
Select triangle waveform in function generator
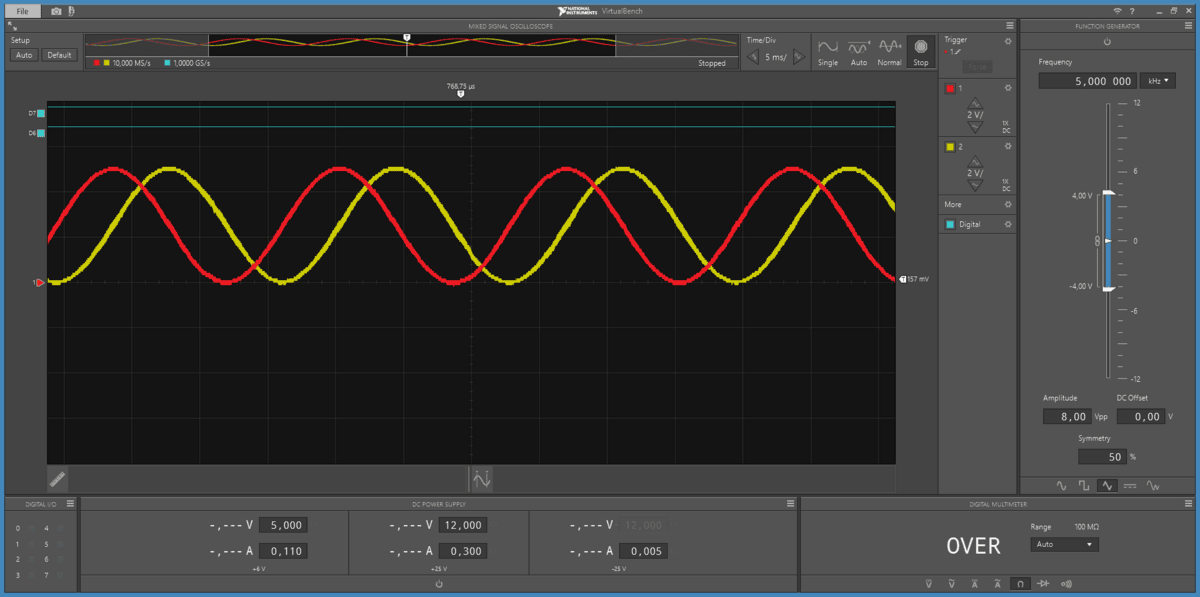pos(1107,485)
